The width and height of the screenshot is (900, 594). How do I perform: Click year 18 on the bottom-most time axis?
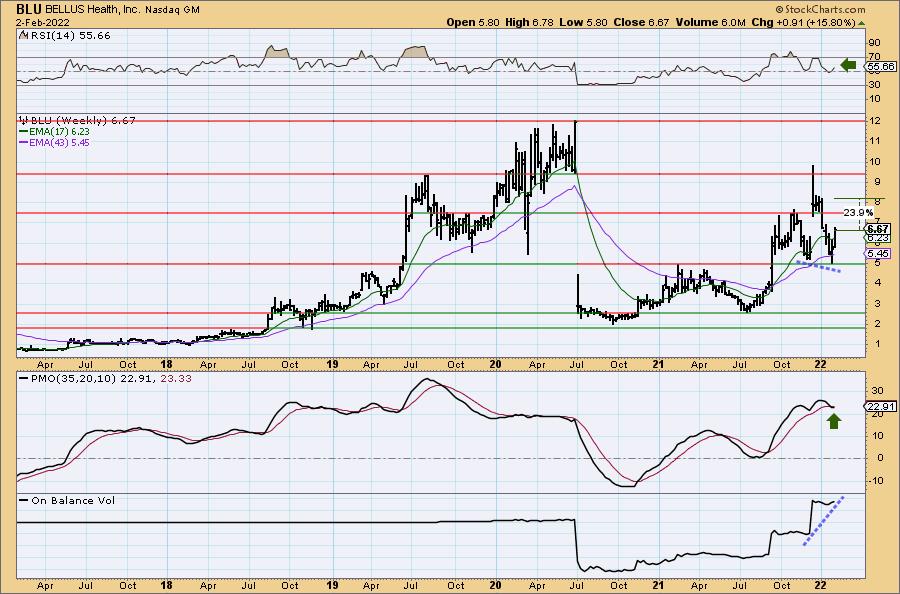pos(166,585)
